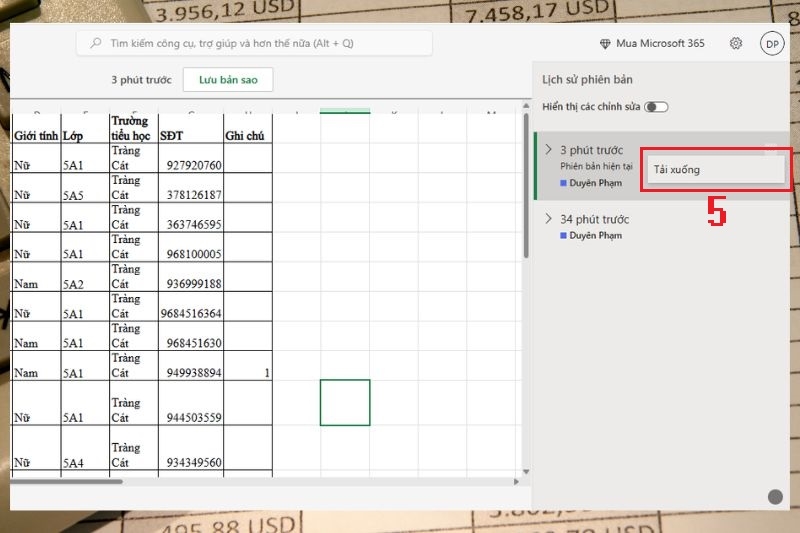Click the horizontal scrollbar thumb of sheet
Screen dimensions: 800x533
coord(66,481)
